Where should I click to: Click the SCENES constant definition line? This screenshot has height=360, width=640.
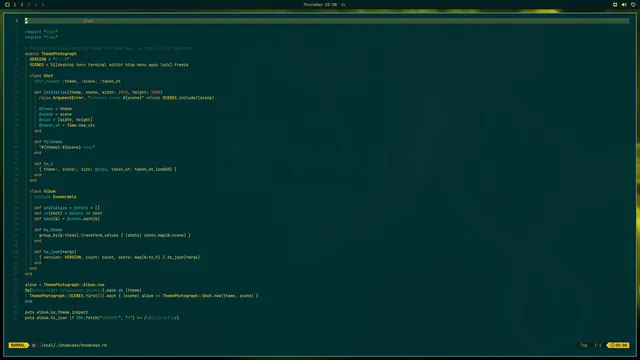point(109,64)
